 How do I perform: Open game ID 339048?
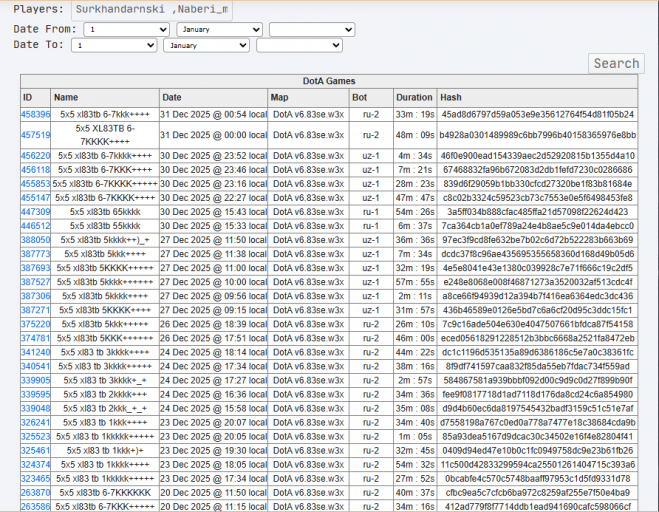35,409
